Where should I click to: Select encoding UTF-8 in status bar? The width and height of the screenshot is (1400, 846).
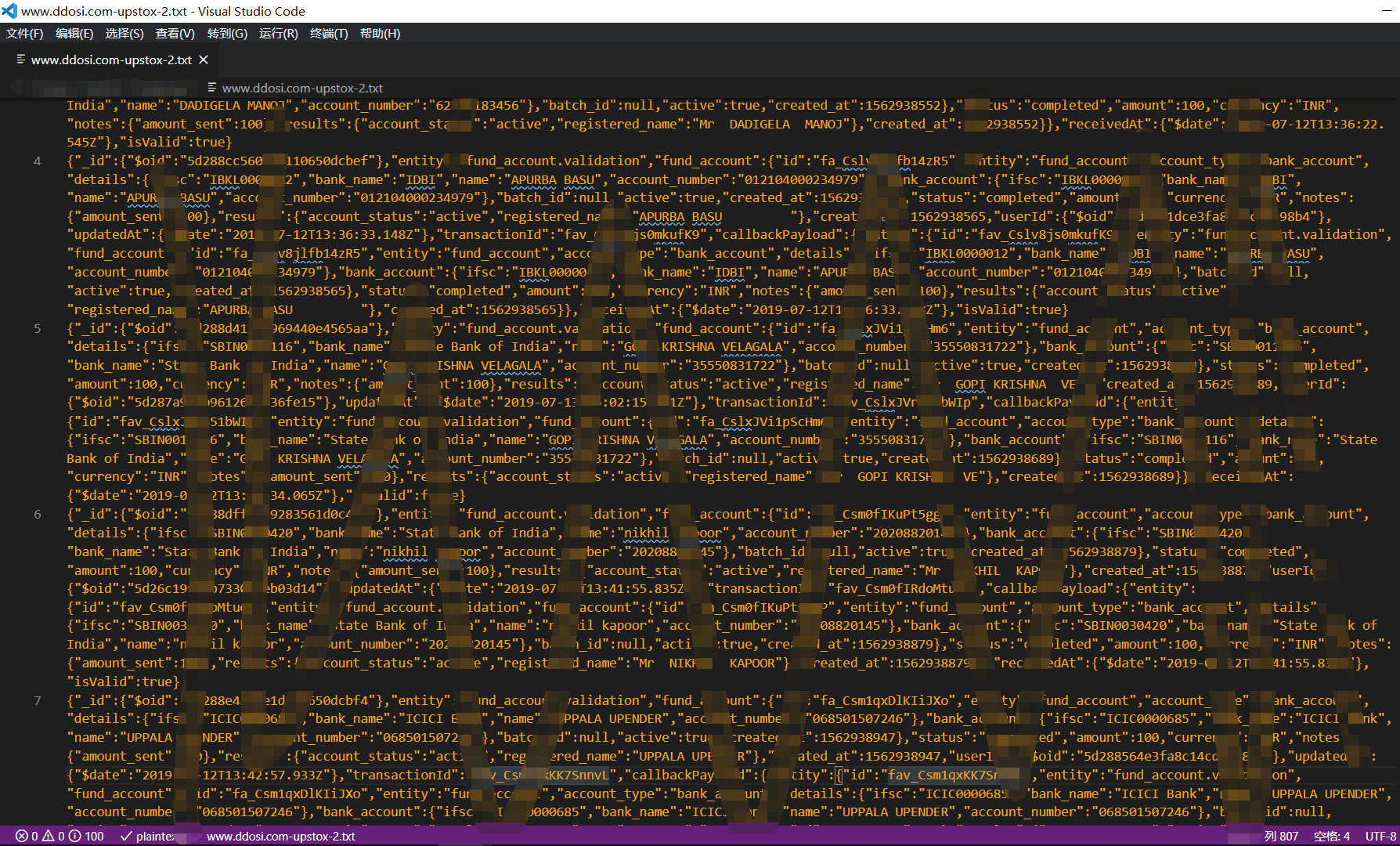click(x=1381, y=837)
